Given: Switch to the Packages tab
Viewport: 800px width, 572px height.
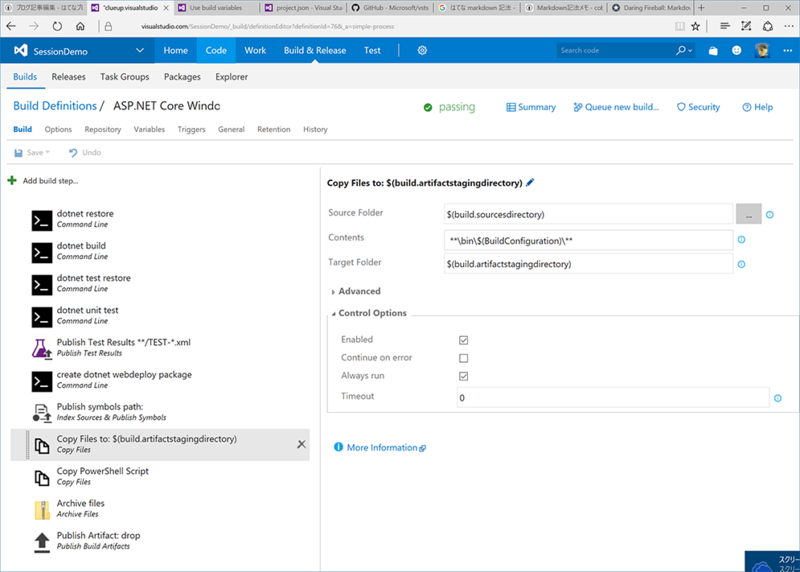Looking at the screenshot, I should pyautogui.click(x=182, y=77).
